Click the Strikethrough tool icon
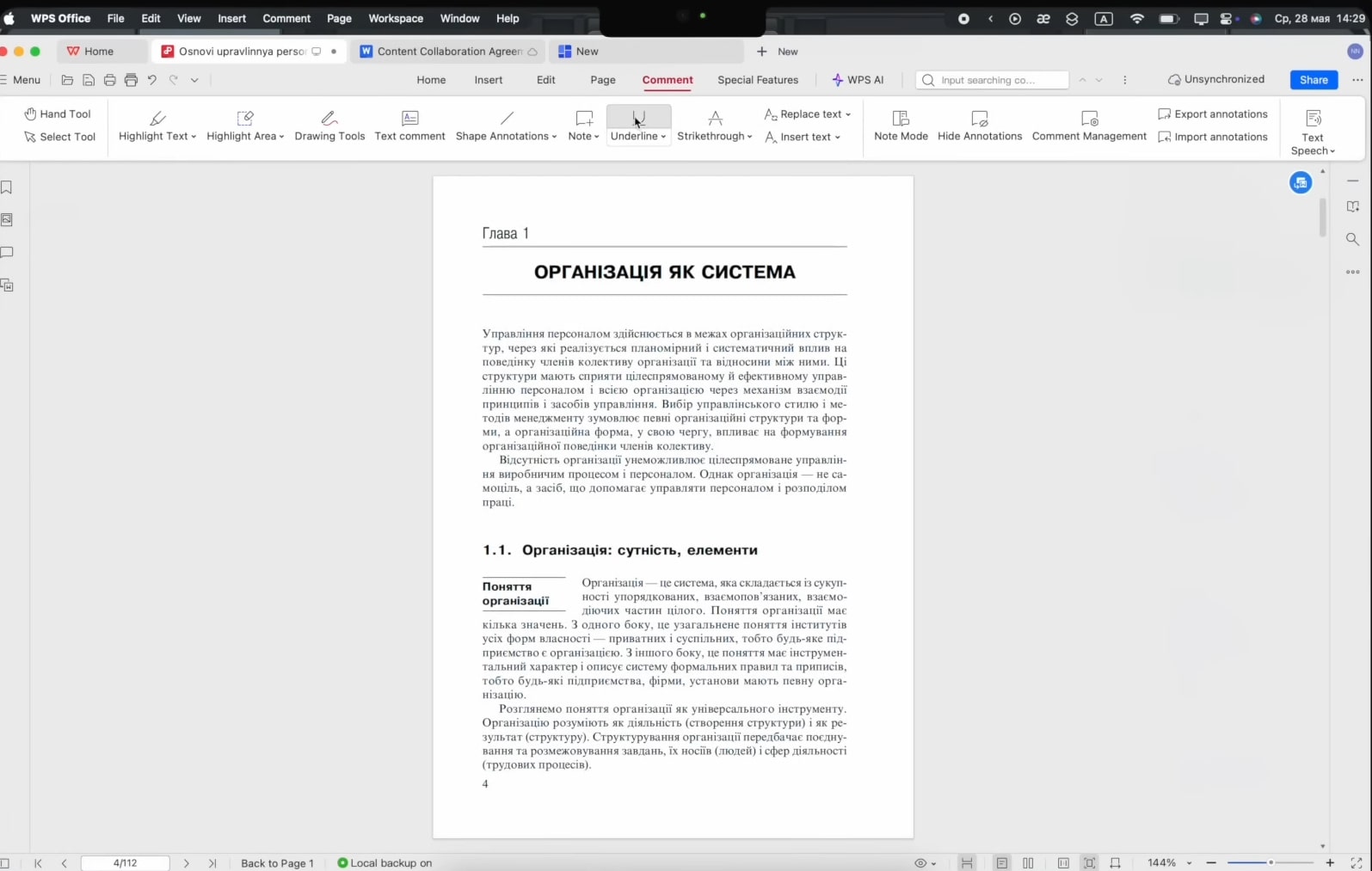1372x871 pixels. point(715,118)
